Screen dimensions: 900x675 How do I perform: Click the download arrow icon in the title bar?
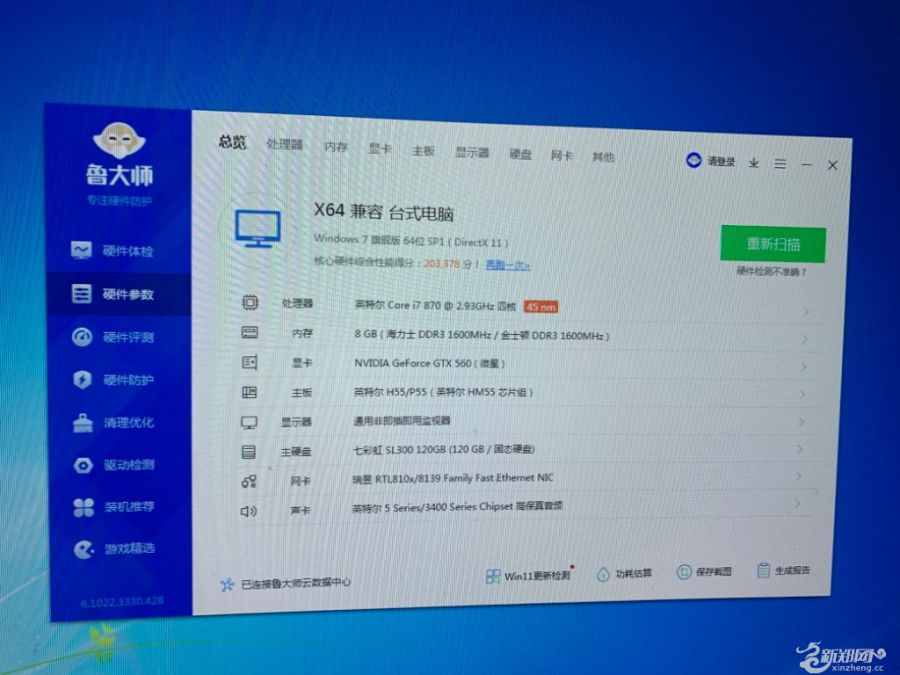[x=754, y=163]
